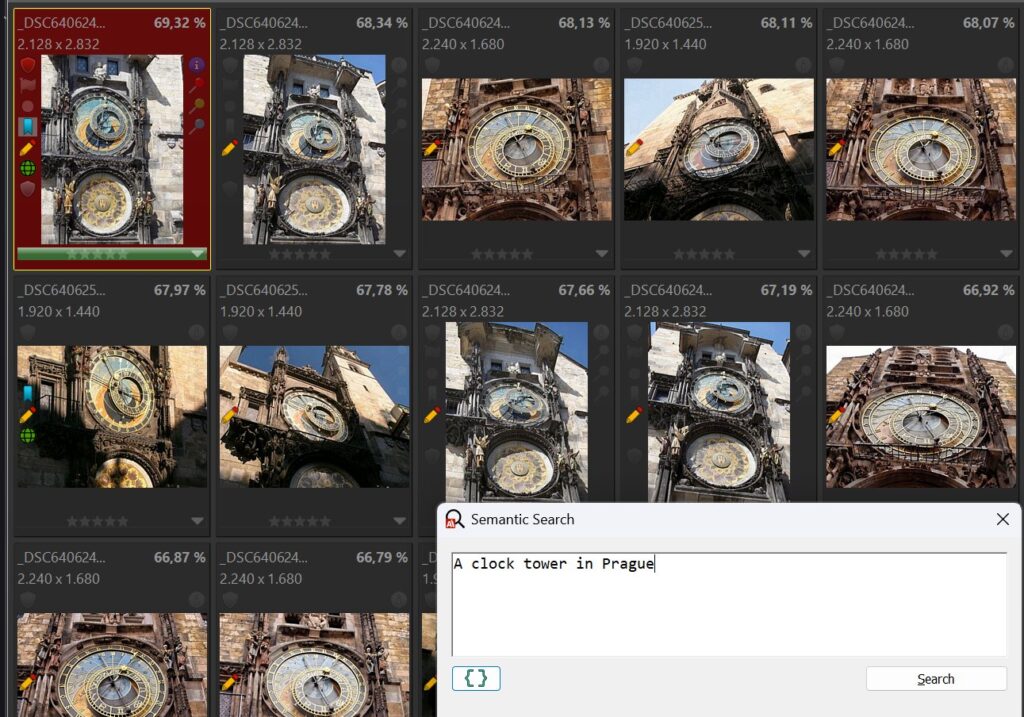The width and height of the screenshot is (1024, 717).
Task: Open the rating dropdown arrow on the 69,32 % thumbnail
Action: tap(197, 254)
